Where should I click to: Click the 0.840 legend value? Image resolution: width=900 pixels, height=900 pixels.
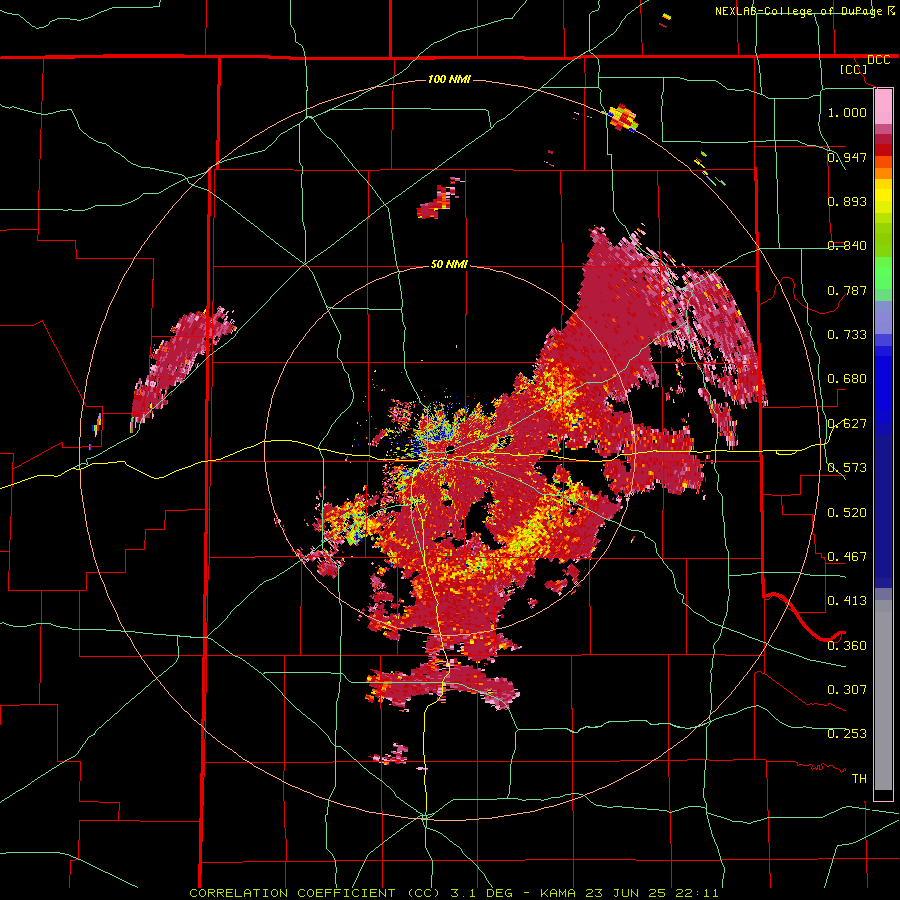tap(847, 246)
